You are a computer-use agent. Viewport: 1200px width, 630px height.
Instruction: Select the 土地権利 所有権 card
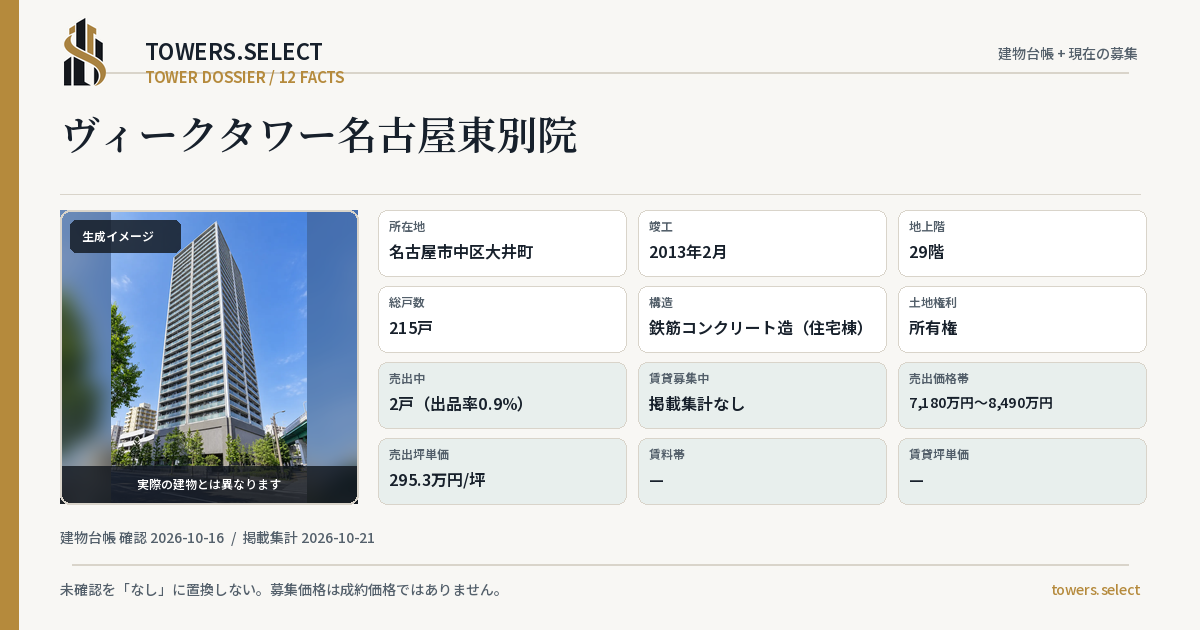(x=1022, y=319)
